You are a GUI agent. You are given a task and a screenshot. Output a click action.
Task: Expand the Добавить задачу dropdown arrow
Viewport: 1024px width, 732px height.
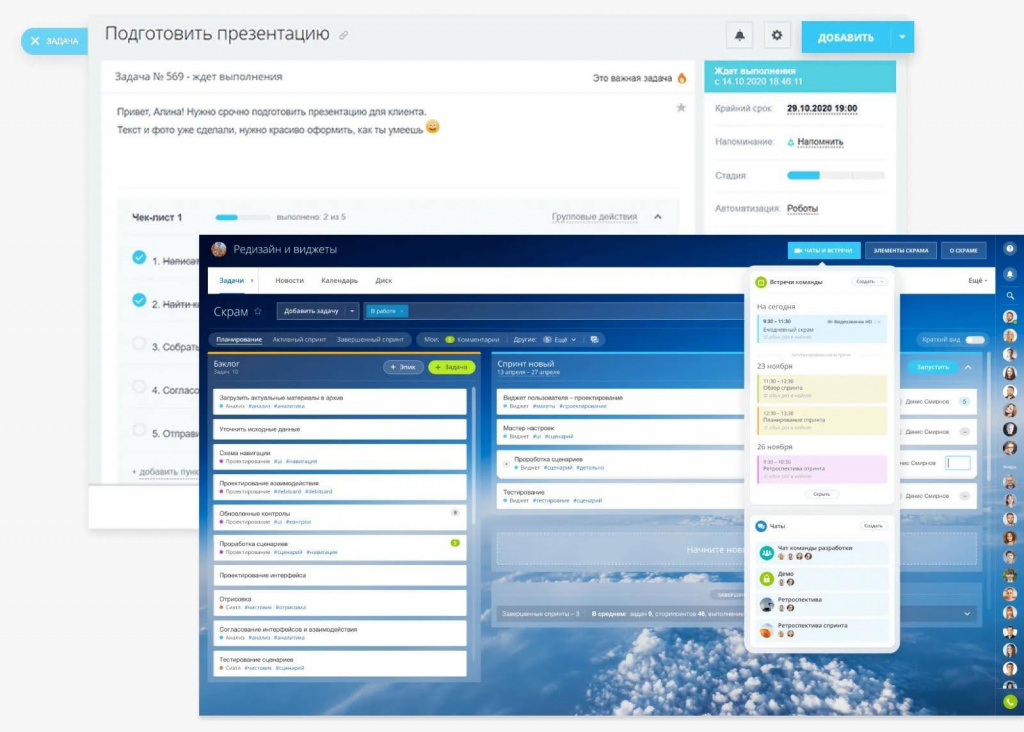click(352, 312)
